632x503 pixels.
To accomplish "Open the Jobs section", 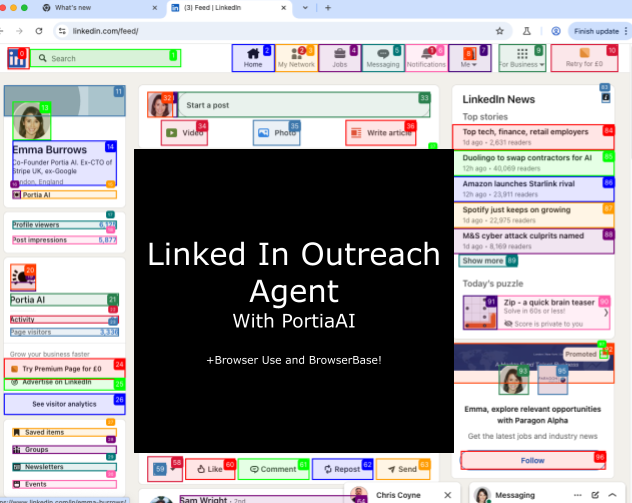I will click(340, 58).
